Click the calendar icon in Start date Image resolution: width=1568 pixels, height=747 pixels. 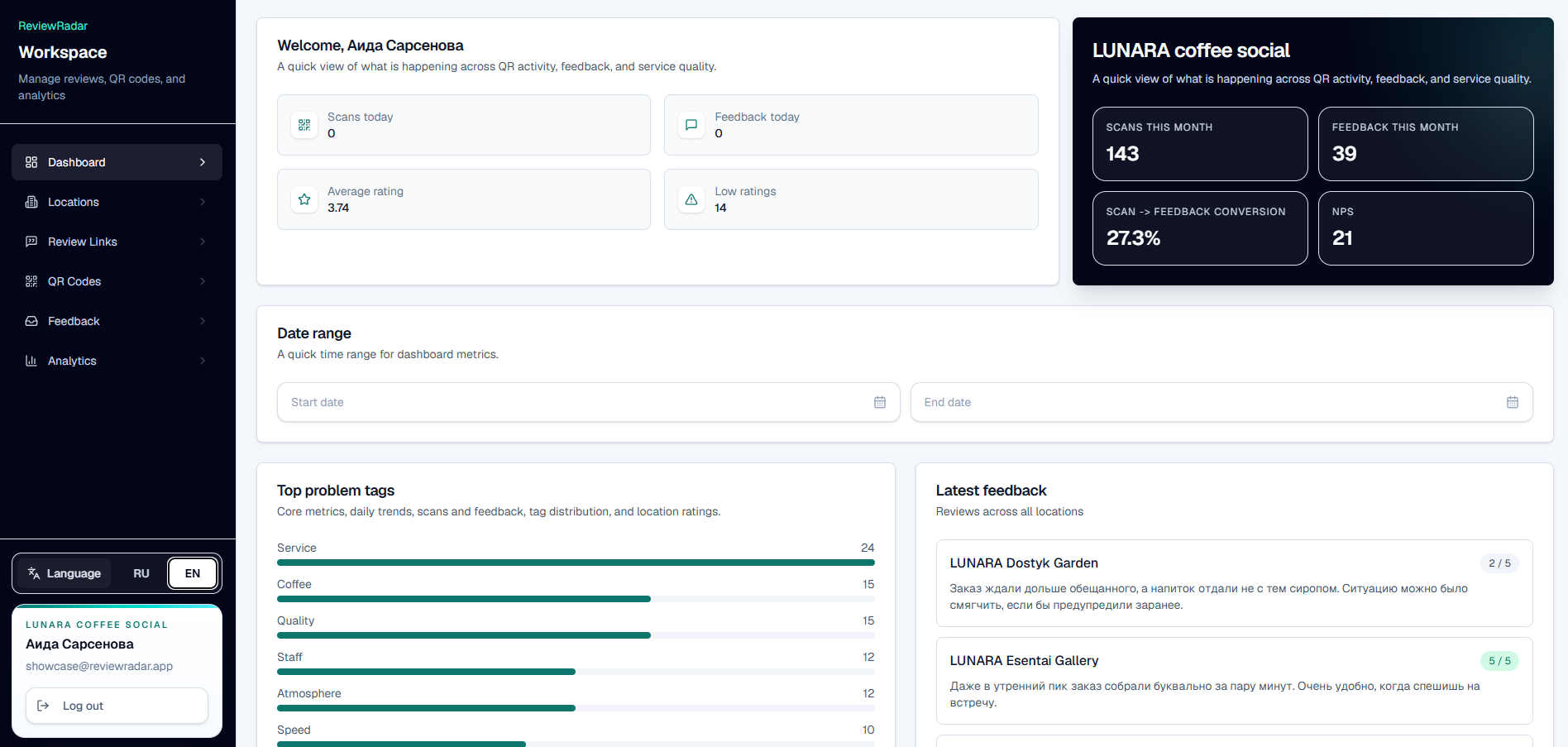pyautogui.click(x=880, y=402)
